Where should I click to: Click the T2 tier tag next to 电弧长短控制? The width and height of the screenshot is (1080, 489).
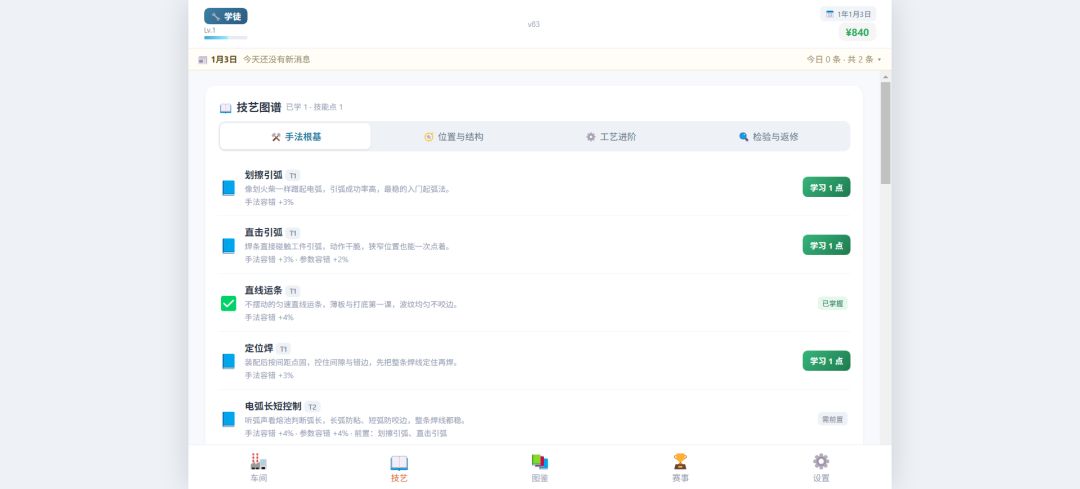point(313,406)
